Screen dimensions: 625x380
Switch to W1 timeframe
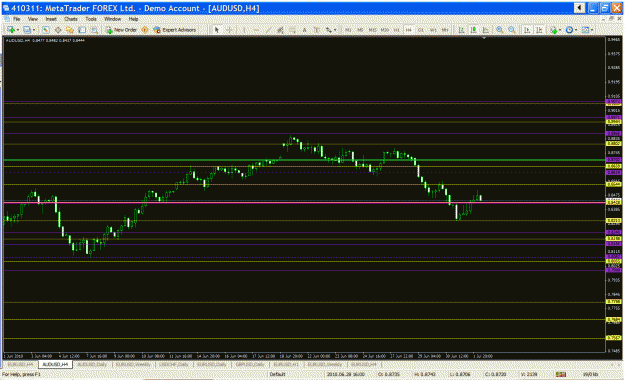point(433,30)
